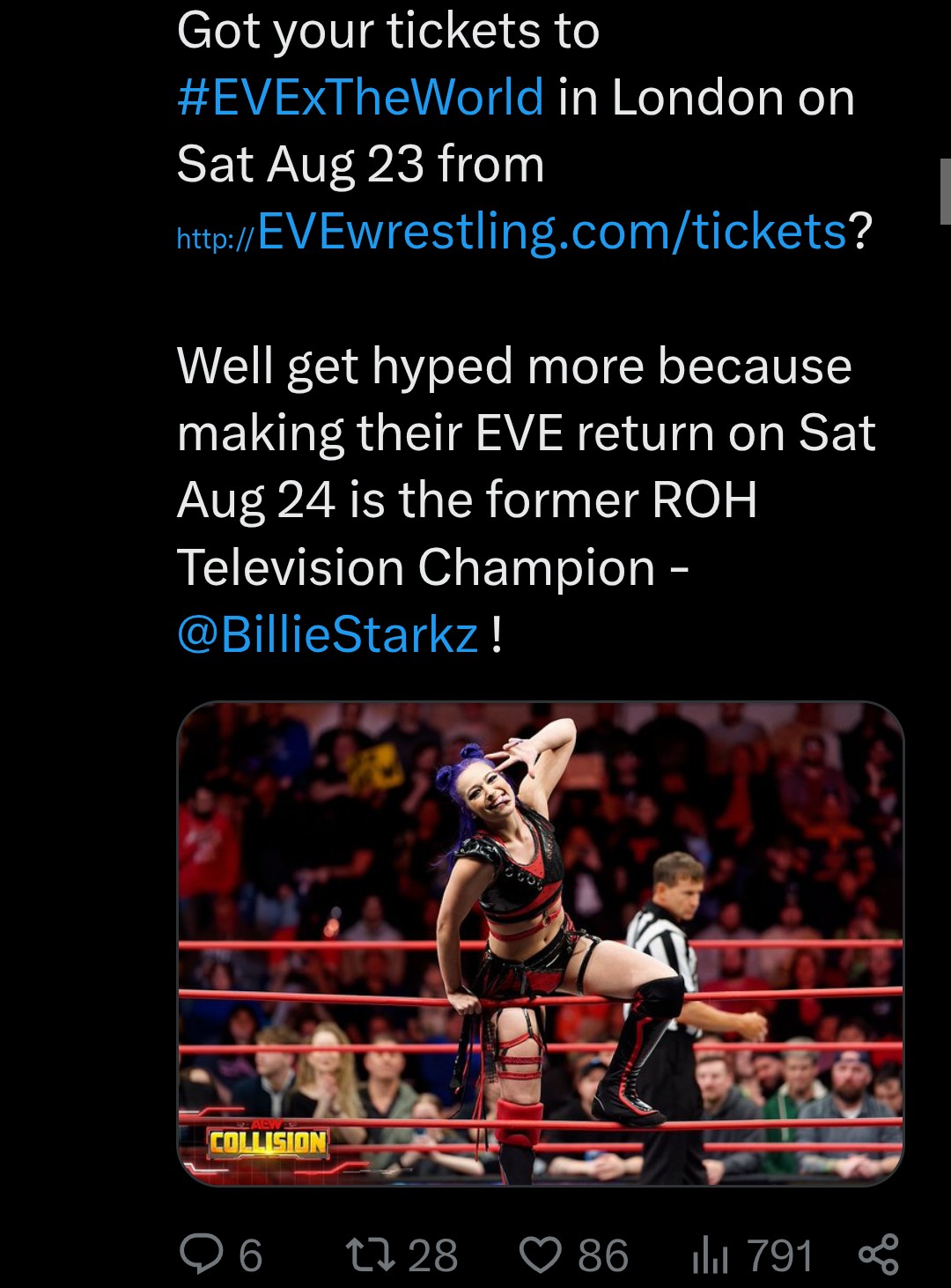Open the #EVExTheWorld hashtag
The height and width of the screenshot is (1288, 951).
360,97
